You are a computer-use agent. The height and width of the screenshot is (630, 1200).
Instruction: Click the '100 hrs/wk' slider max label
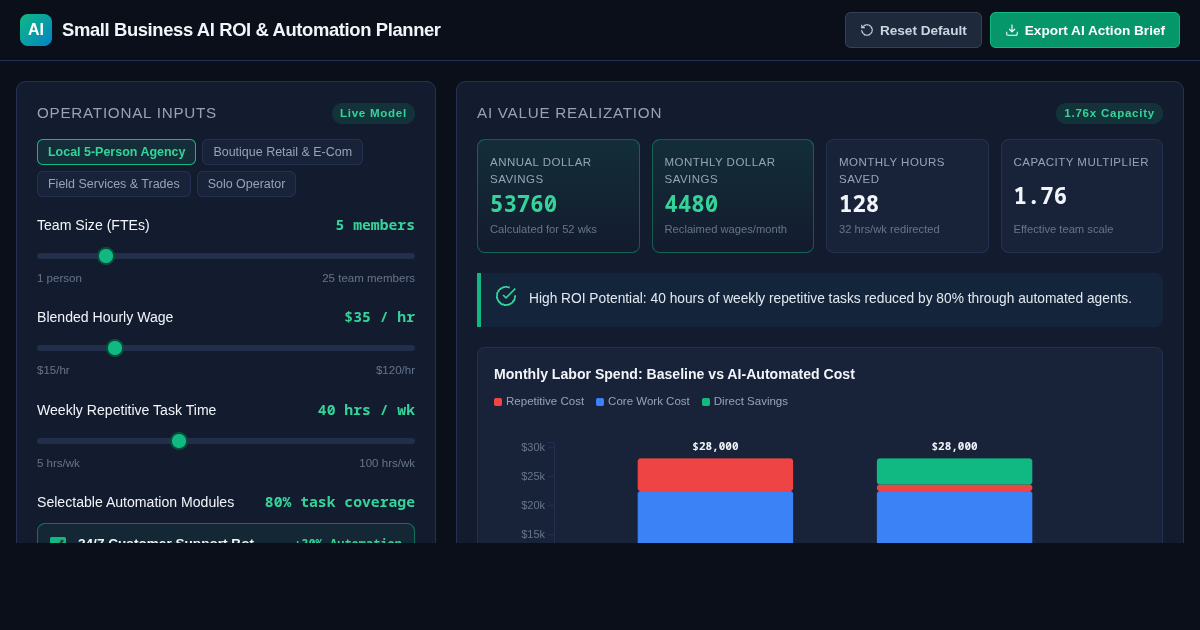387,463
